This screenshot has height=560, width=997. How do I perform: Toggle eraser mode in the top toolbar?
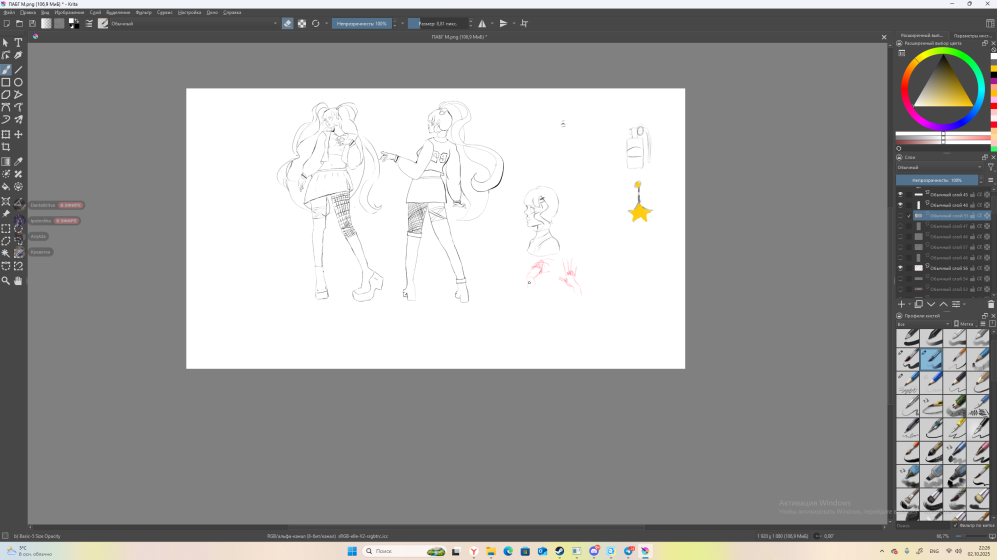pyautogui.click(x=288, y=23)
